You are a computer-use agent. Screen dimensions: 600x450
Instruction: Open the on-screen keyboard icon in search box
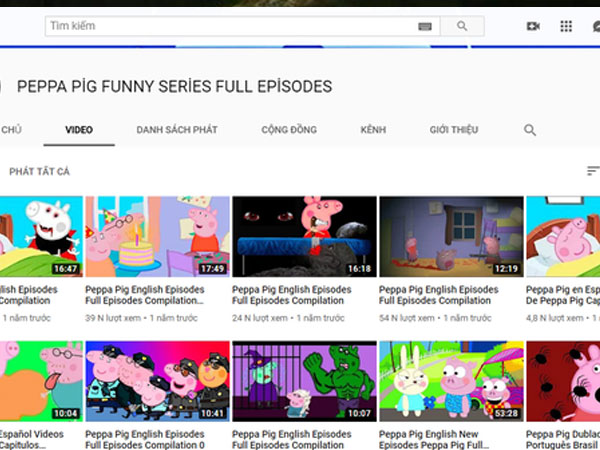tap(425, 26)
